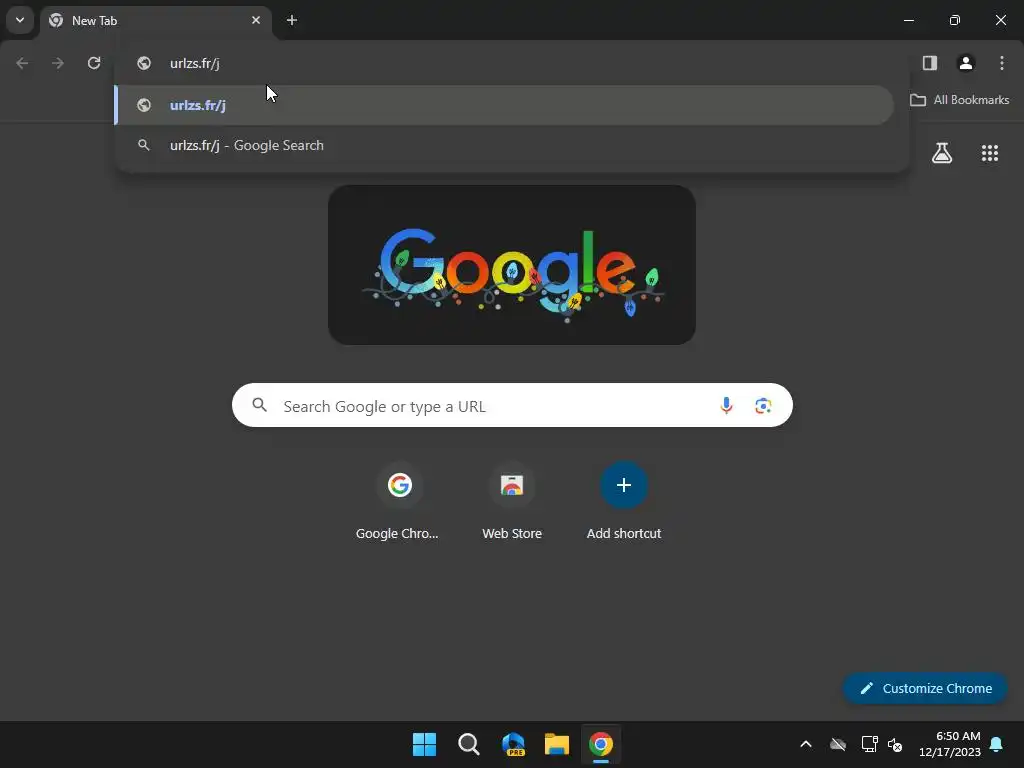1024x768 pixels.
Task: Open the clock showing 6:50 AM 12/17/2023
Action: (950, 744)
